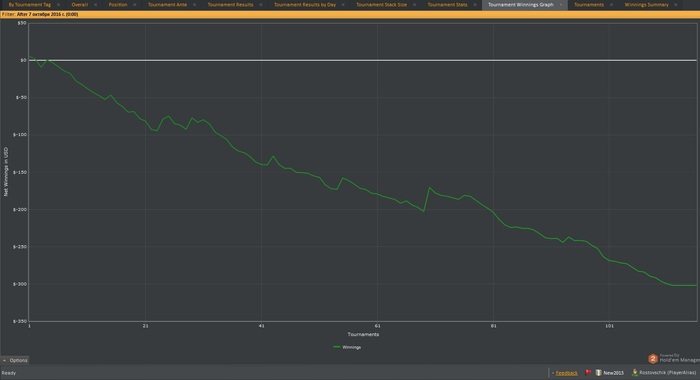Viewport: 700px width, 380px height.
Task: Open the Winnings Summary tab
Action: click(646, 4)
